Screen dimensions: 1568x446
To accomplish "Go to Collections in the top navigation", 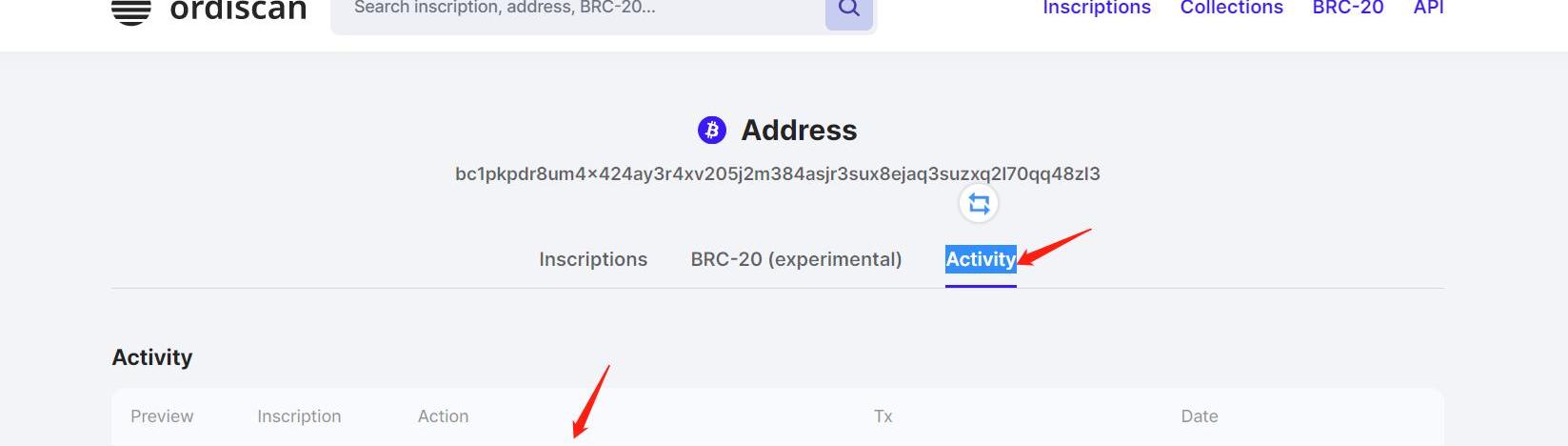I will (1232, 9).
